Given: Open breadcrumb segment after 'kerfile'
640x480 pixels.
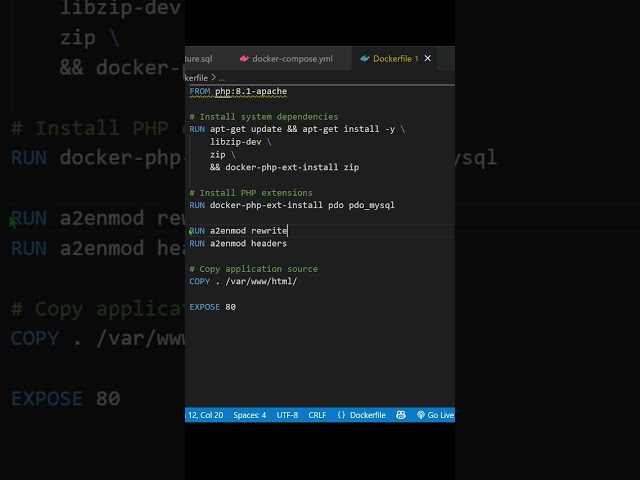Looking at the screenshot, I should (222, 78).
